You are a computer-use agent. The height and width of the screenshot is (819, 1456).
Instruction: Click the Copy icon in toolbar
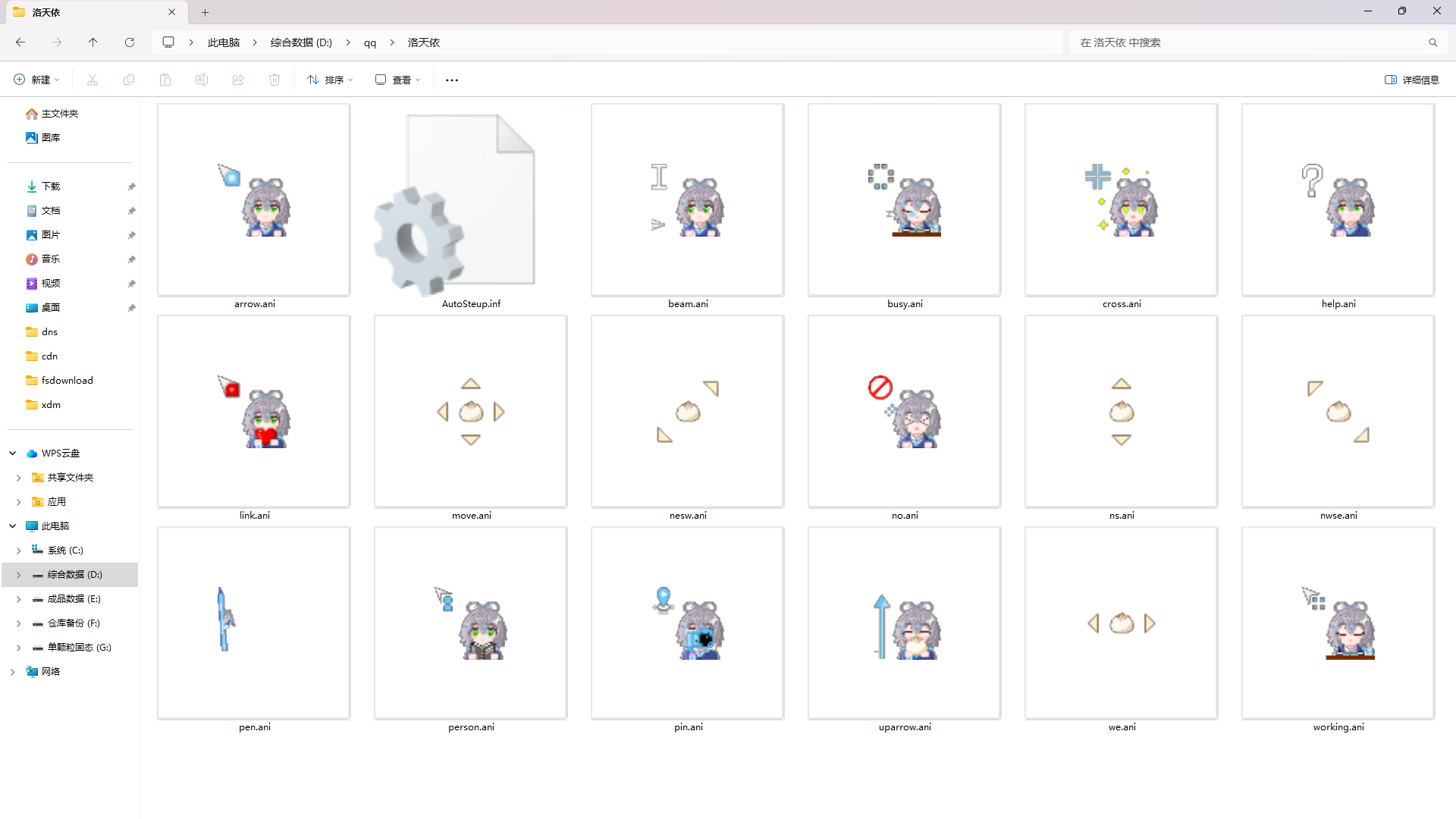click(129, 80)
